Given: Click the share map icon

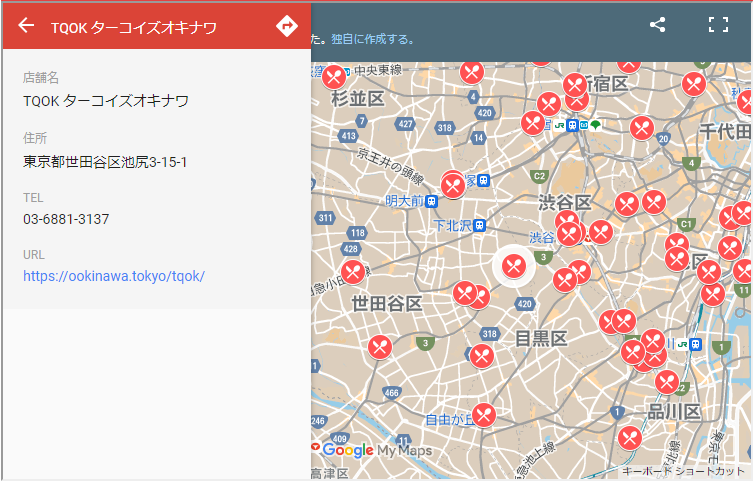Looking at the screenshot, I should [x=657, y=25].
